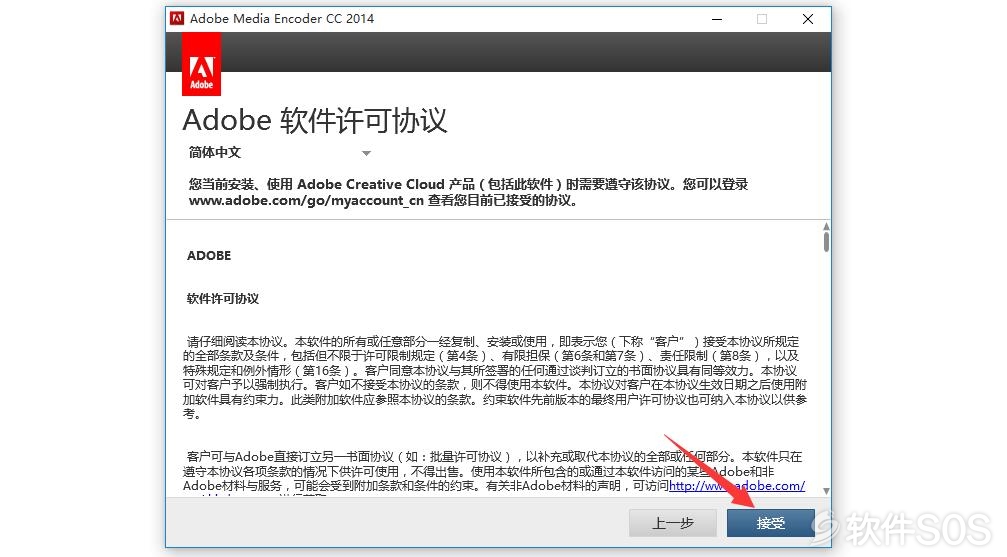The height and width of the screenshot is (557, 1007).
Task: Click the red Adobe logo in the header
Action: point(202,65)
